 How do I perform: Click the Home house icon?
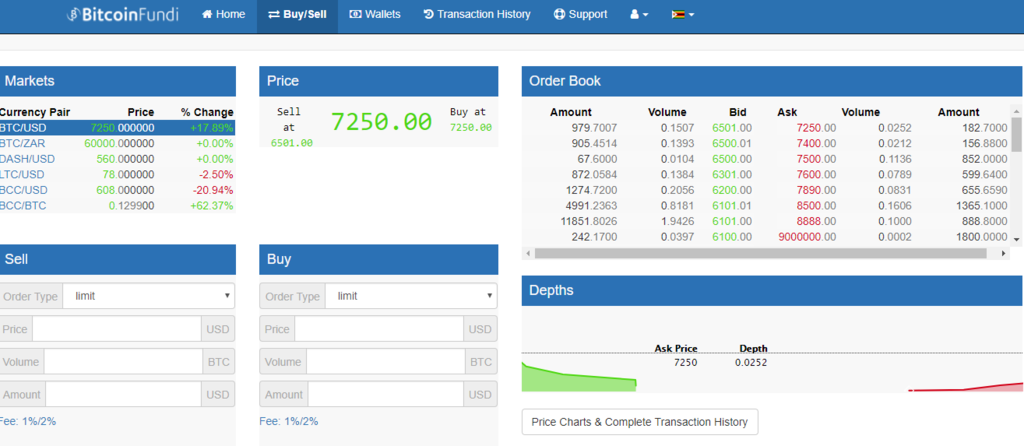pos(207,14)
